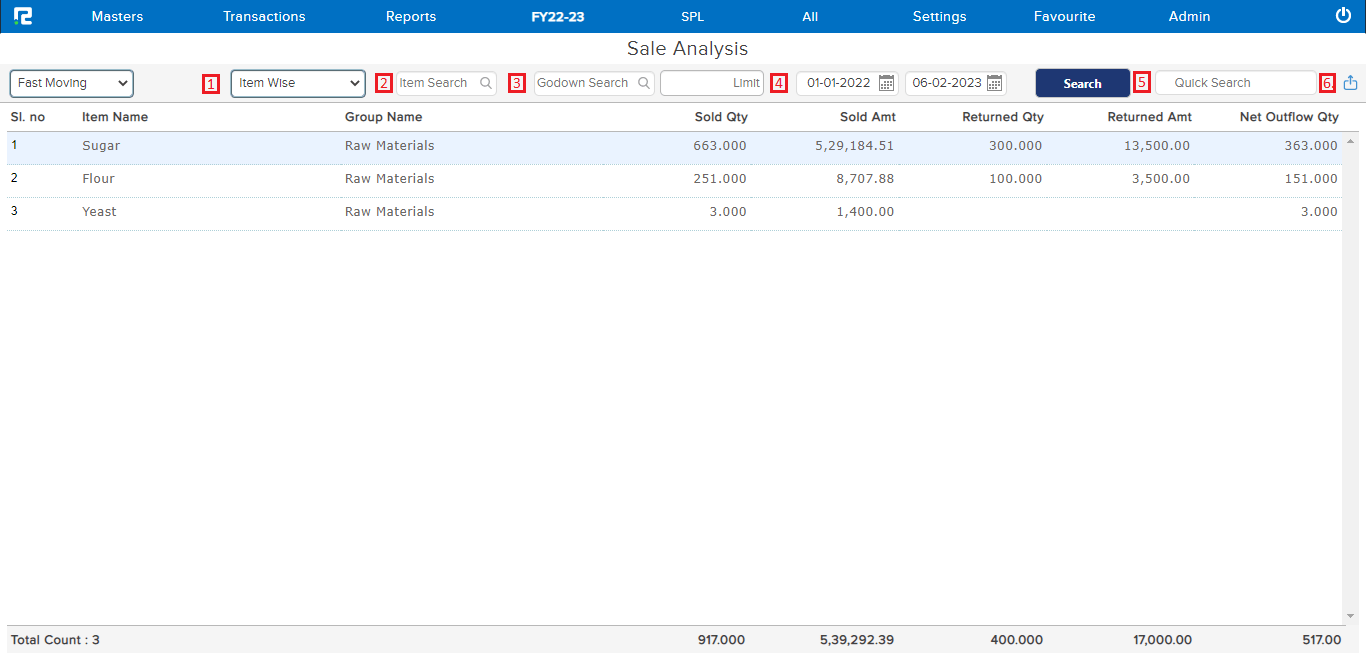The image size is (1366, 657).
Task: Click the magnifier in Godown Search
Action: coord(644,83)
